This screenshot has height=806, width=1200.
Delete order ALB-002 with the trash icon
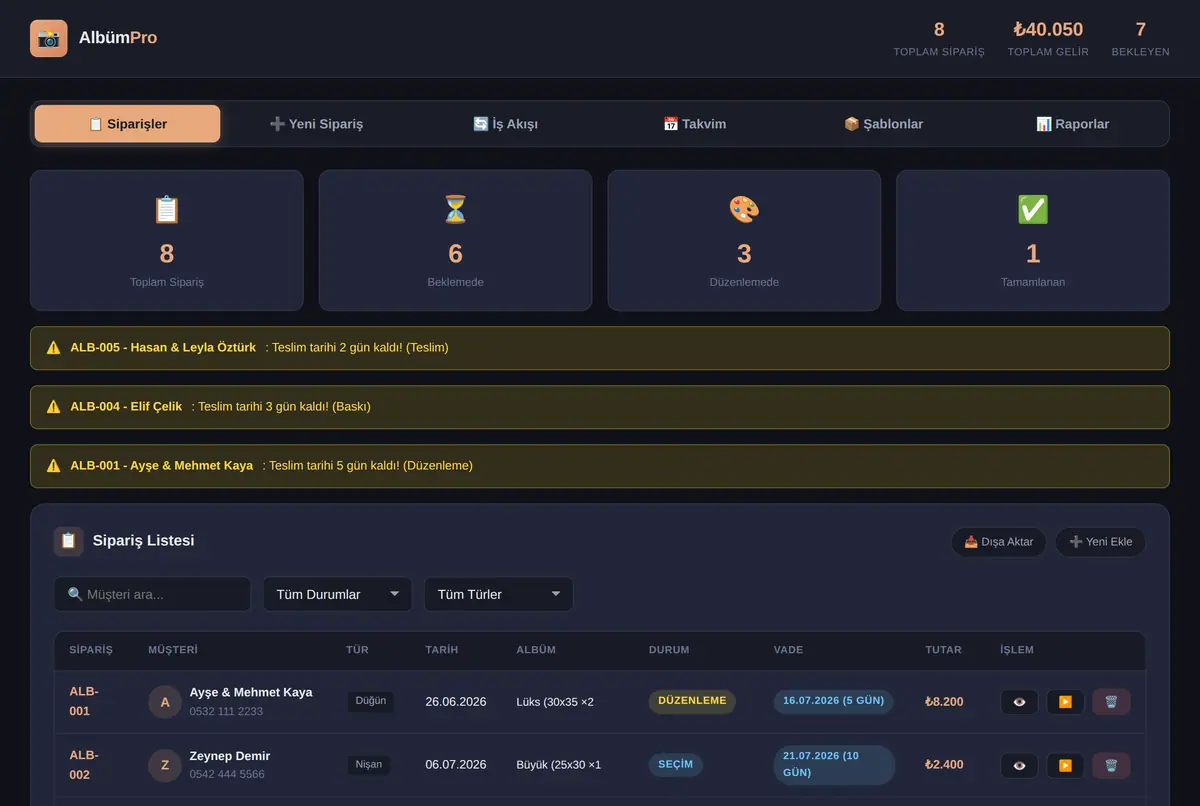coord(1111,766)
